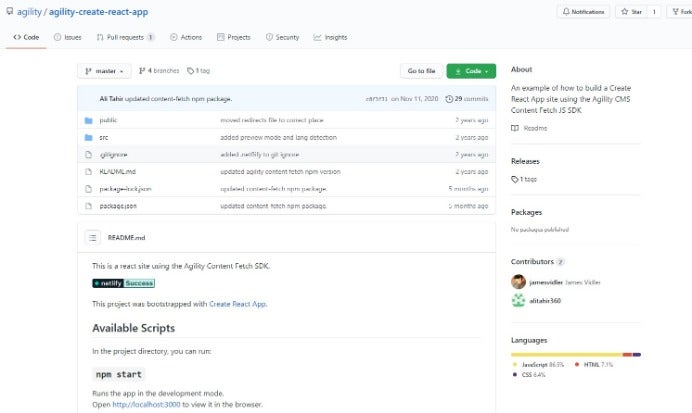Open the Insights tab

tap(330, 37)
